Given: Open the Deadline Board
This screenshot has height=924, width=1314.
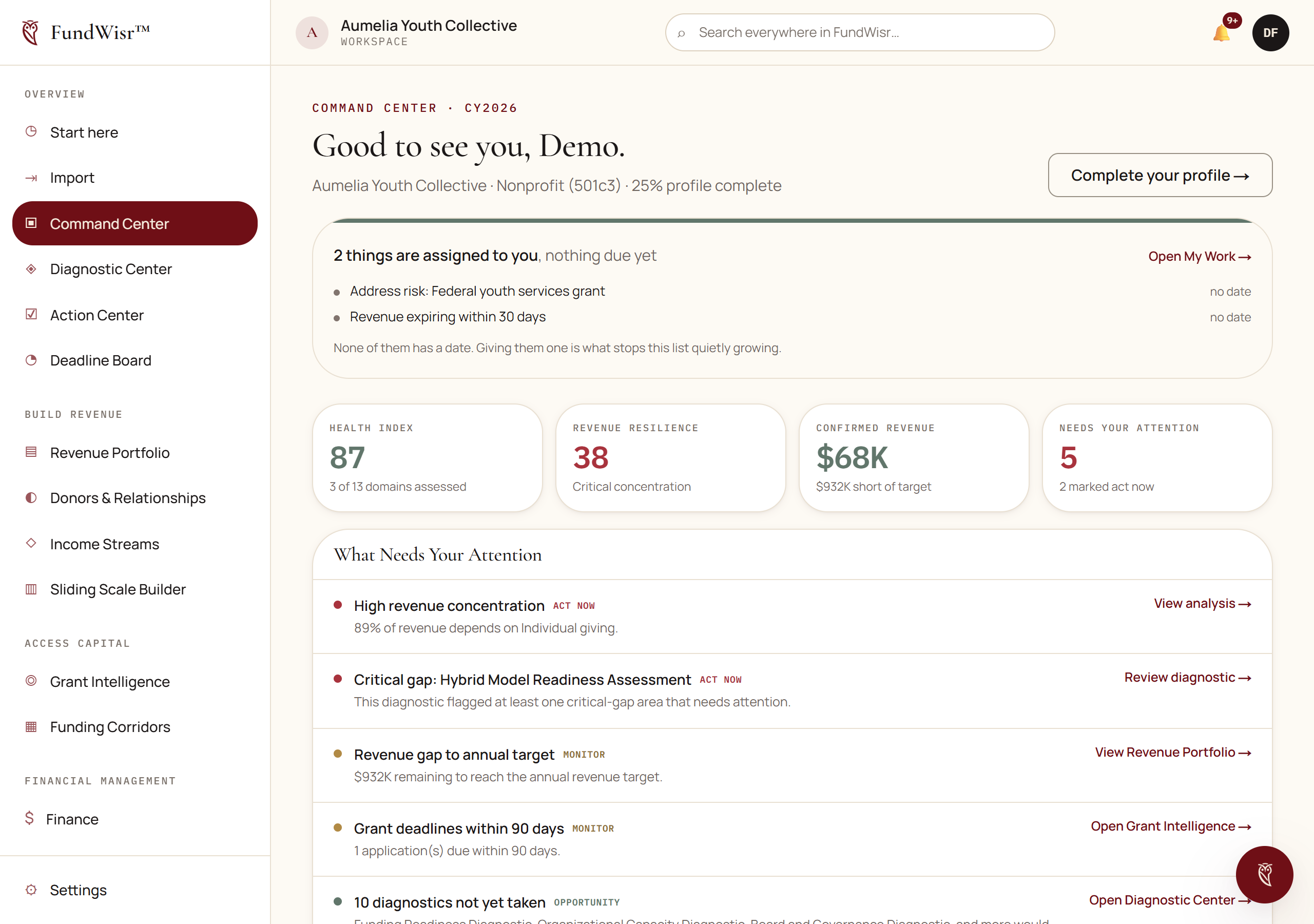Looking at the screenshot, I should click(x=135, y=360).
